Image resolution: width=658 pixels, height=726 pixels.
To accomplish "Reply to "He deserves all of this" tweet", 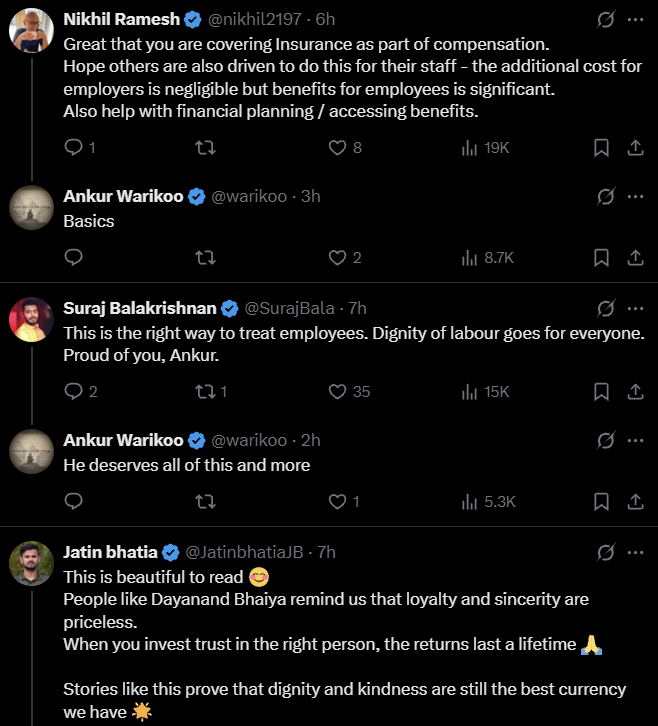I will (x=73, y=502).
